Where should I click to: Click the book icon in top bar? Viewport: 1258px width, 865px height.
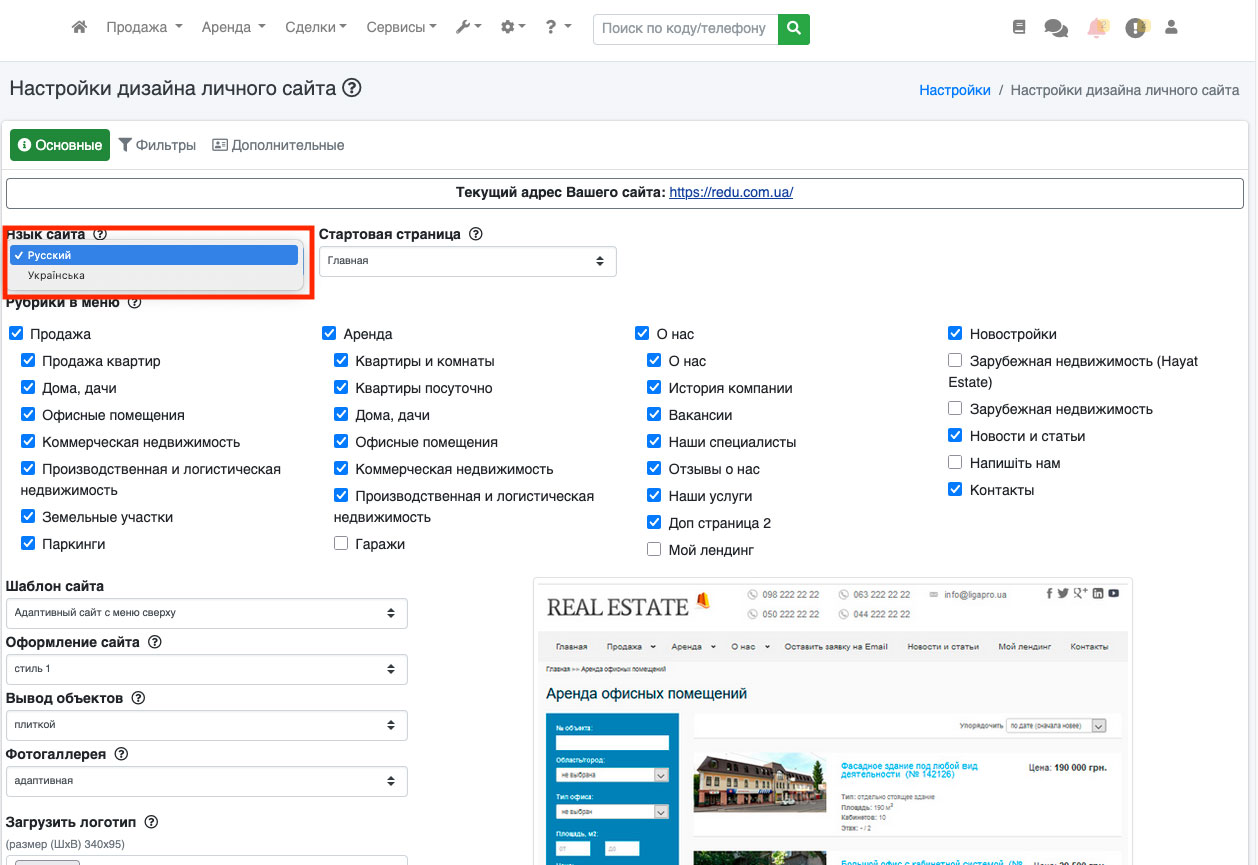[x=1019, y=28]
